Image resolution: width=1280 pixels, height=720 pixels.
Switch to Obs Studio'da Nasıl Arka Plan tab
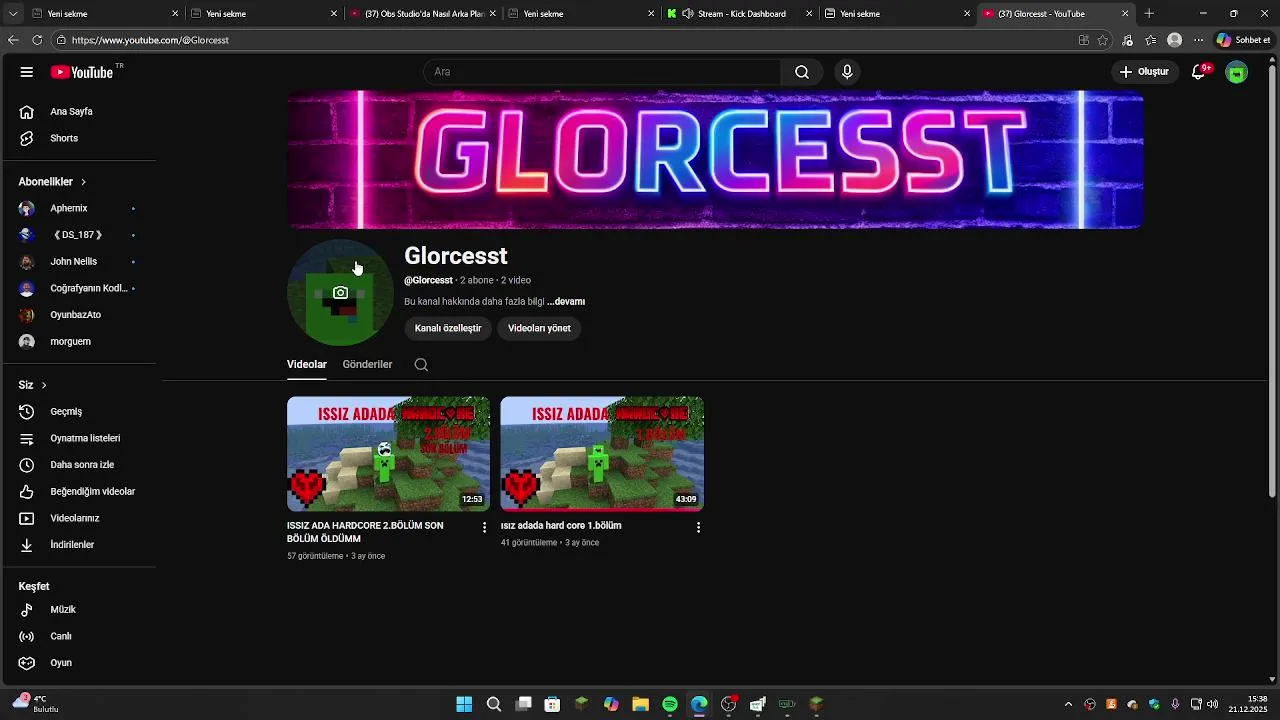[422, 14]
